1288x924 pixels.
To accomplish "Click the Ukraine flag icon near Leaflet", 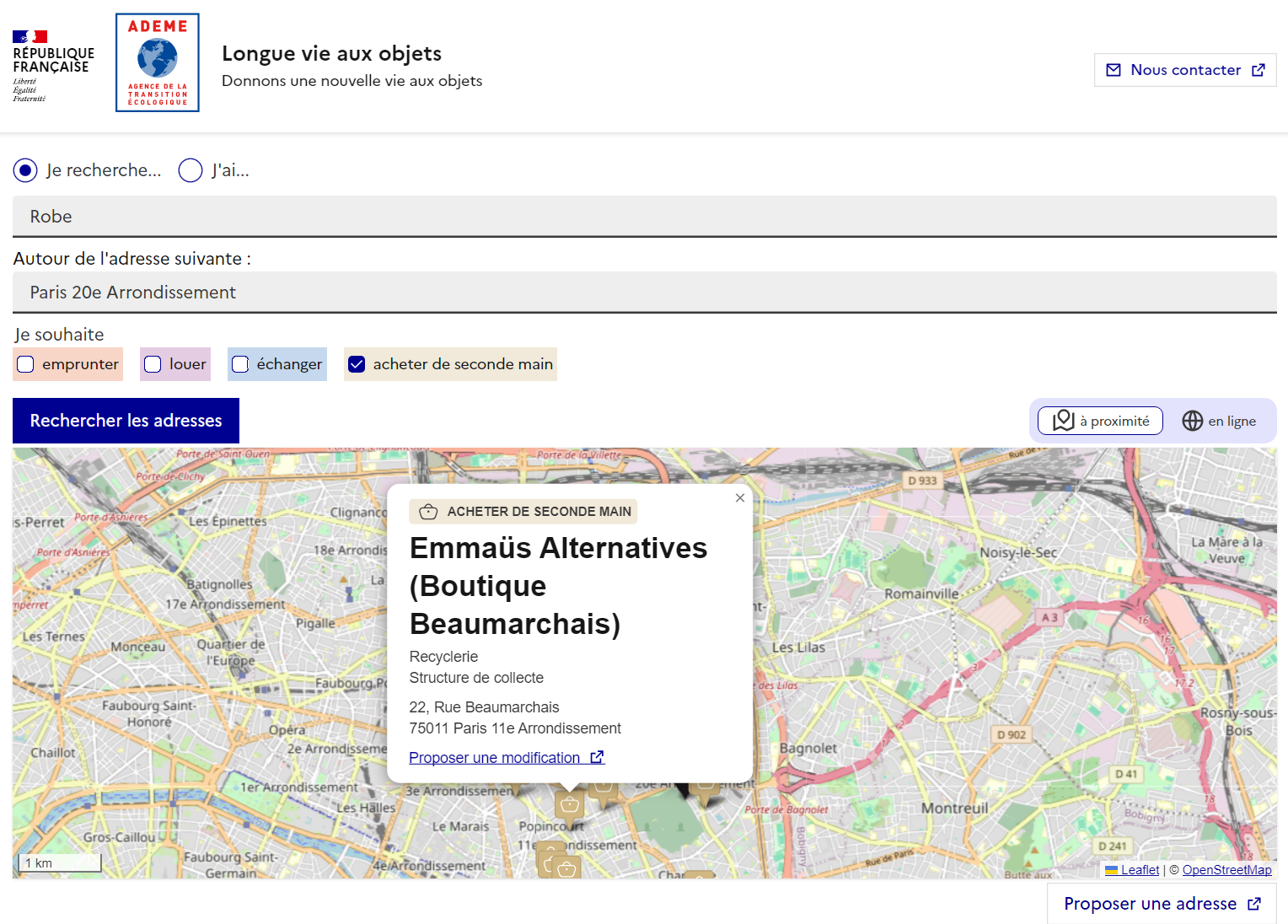I will pyautogui.click(x=1111, y=870).
